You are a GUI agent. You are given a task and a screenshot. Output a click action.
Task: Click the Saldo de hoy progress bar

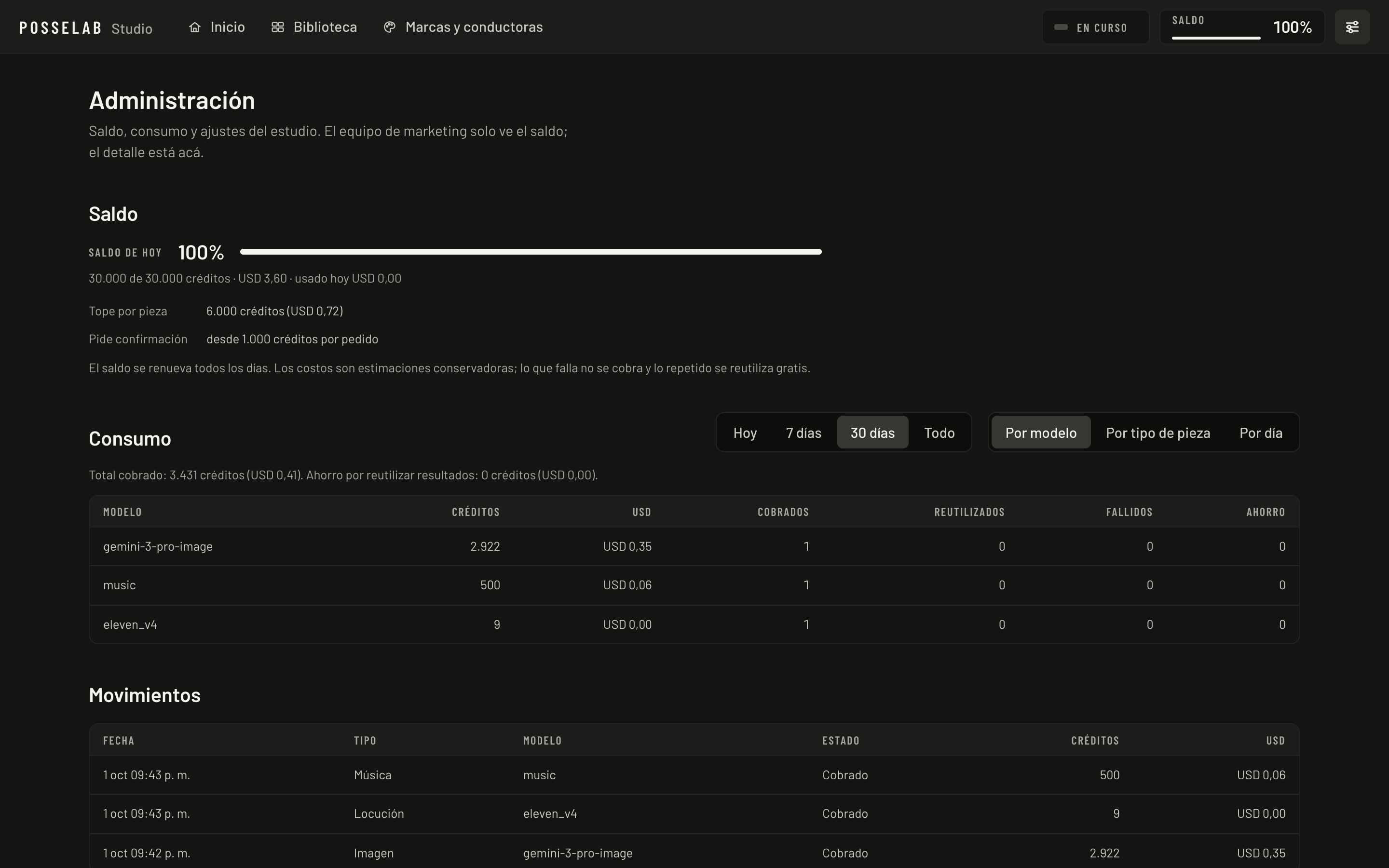coord(531,251)
